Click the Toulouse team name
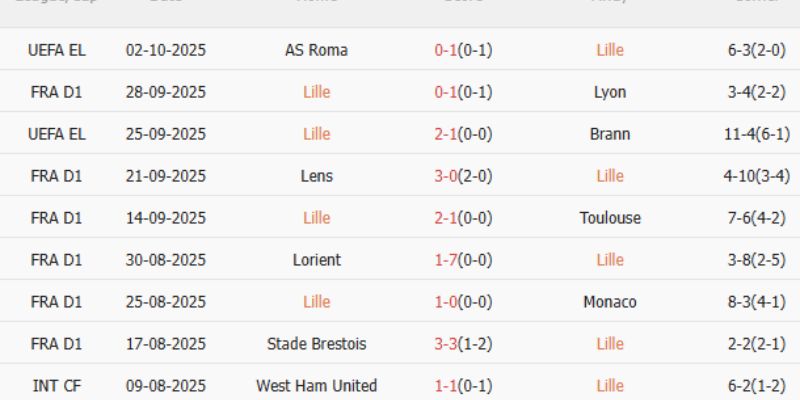 tap(609, 218)
